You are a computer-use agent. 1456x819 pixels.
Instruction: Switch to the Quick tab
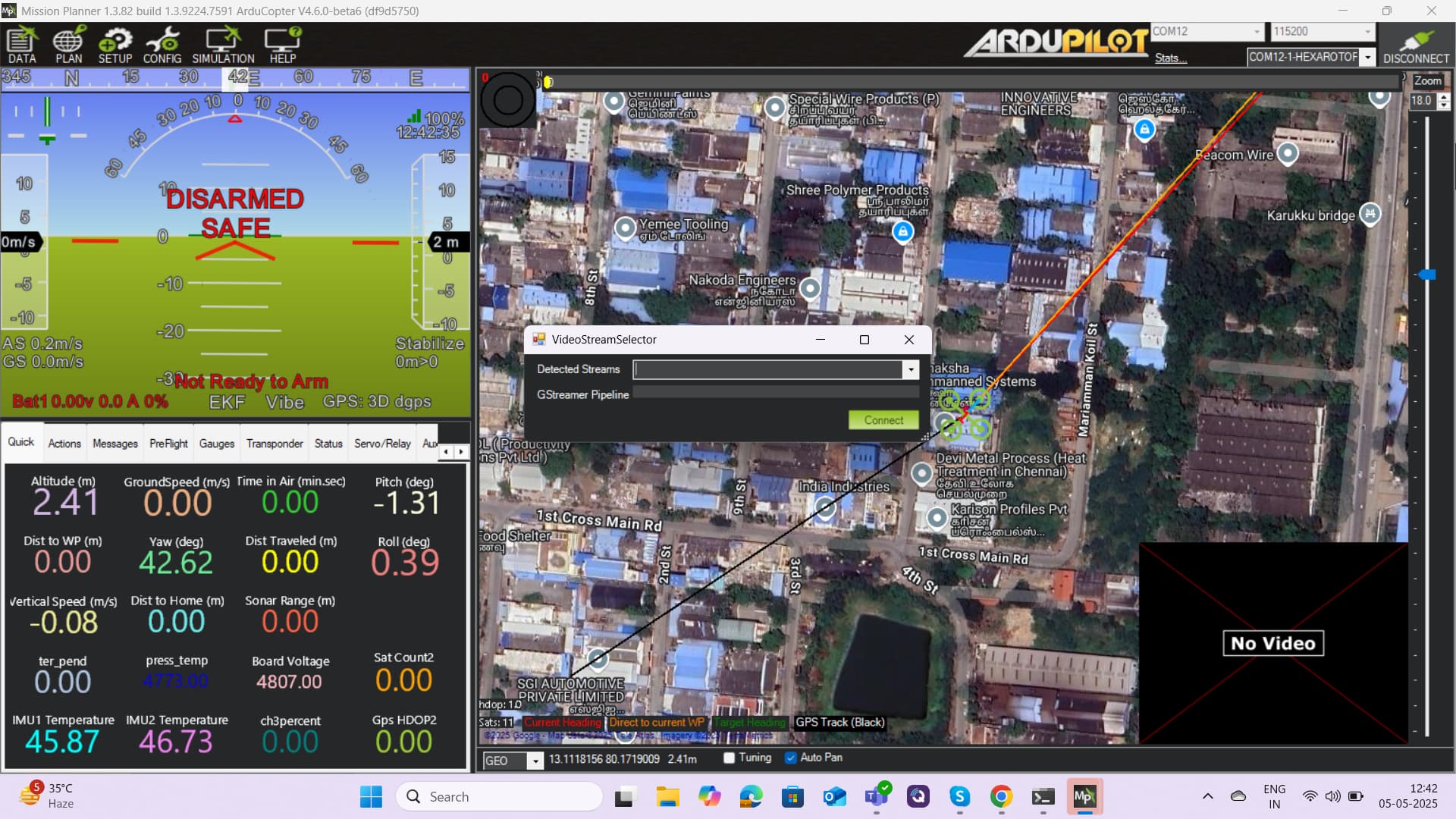(21, 442)
